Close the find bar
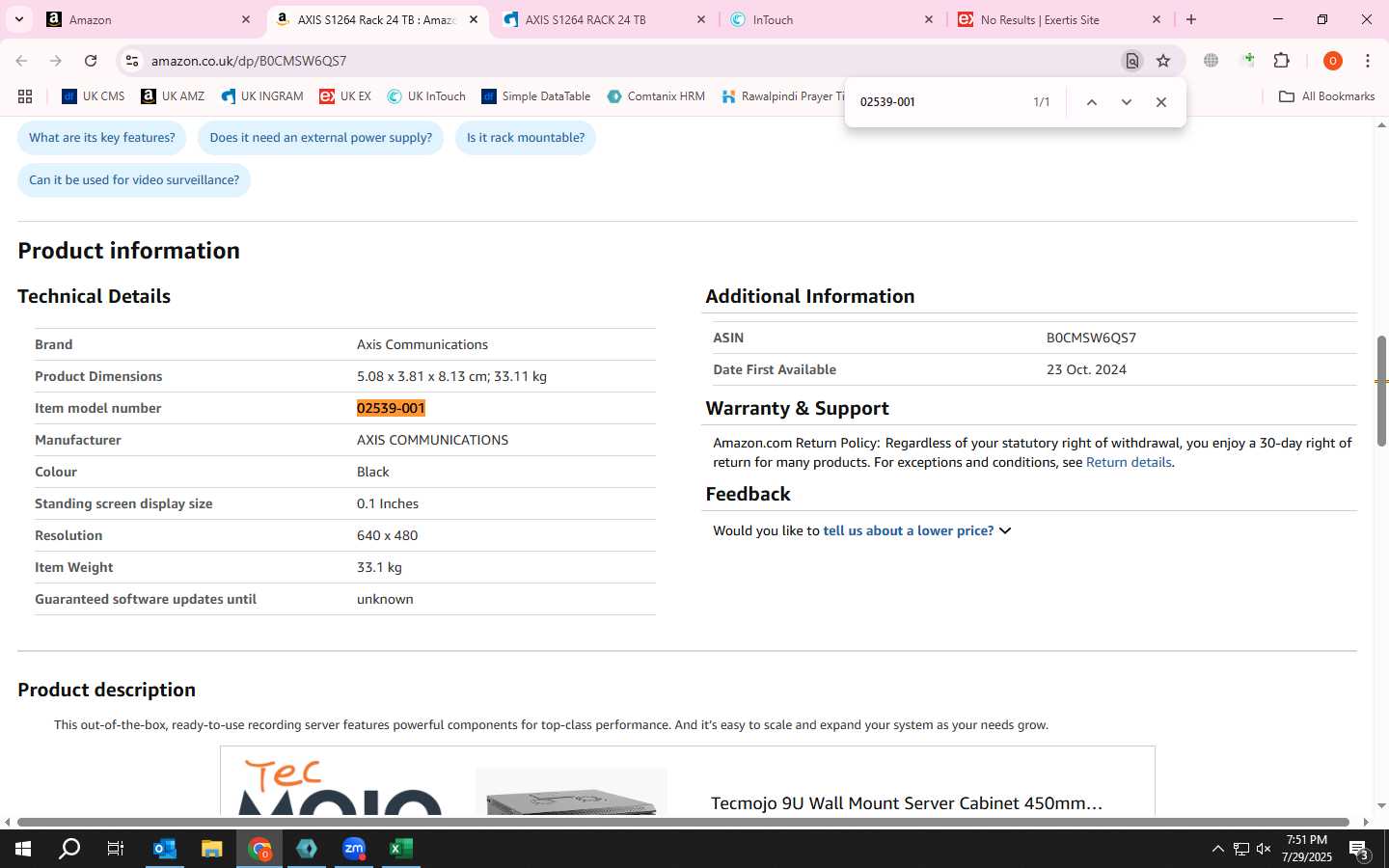 coord(1161,102)
